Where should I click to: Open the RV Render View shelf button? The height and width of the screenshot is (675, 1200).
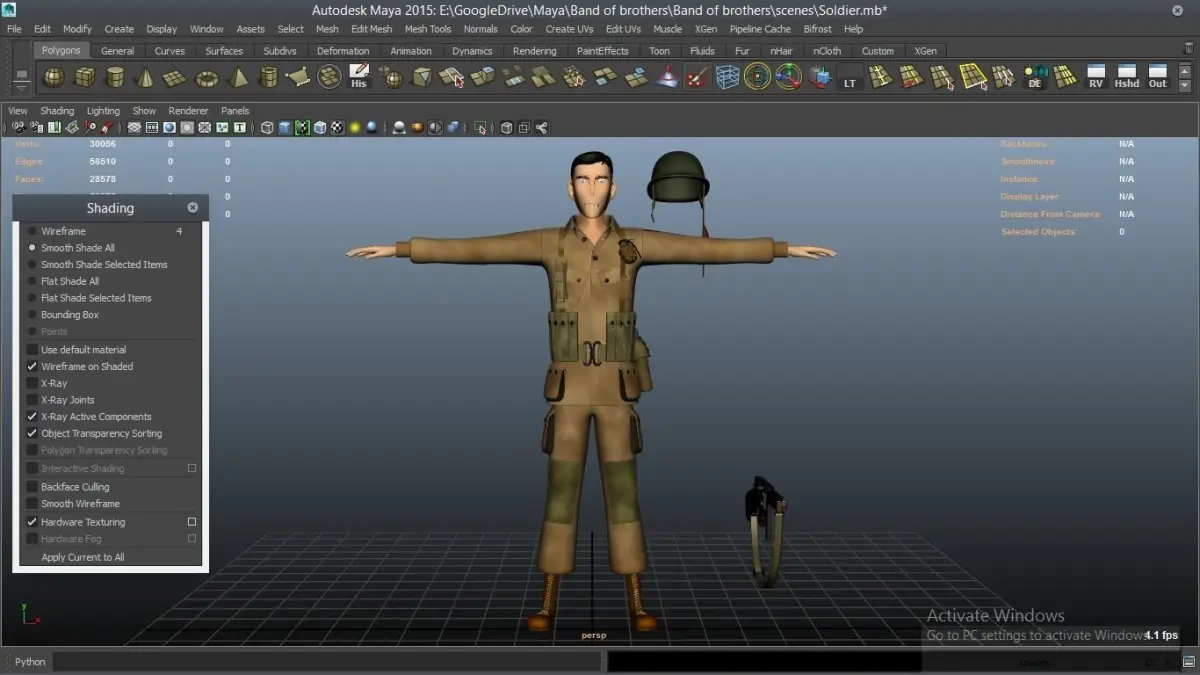tap(1096, 77)
